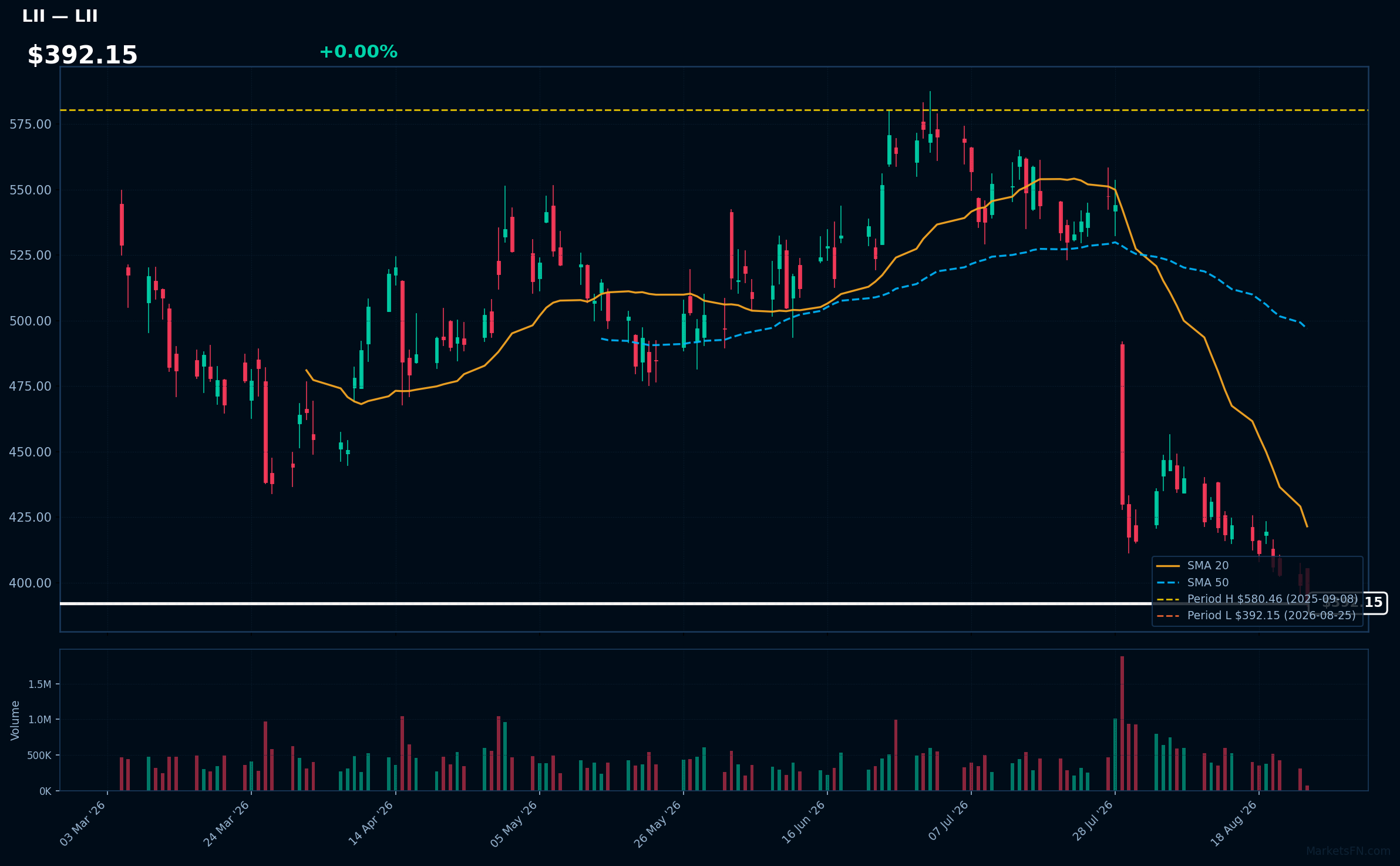1400x866 pixels.
Task: Select the SMA 50 legend entry
Action: (1193, 582)
